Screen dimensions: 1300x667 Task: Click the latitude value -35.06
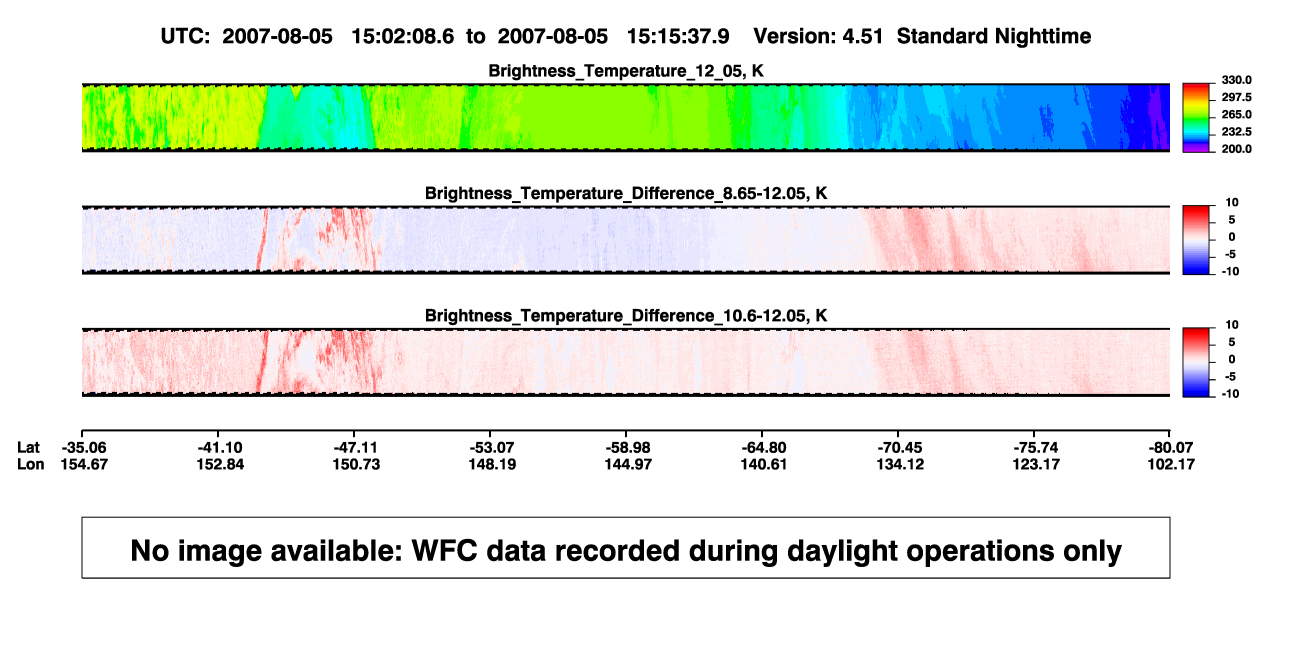84,447
